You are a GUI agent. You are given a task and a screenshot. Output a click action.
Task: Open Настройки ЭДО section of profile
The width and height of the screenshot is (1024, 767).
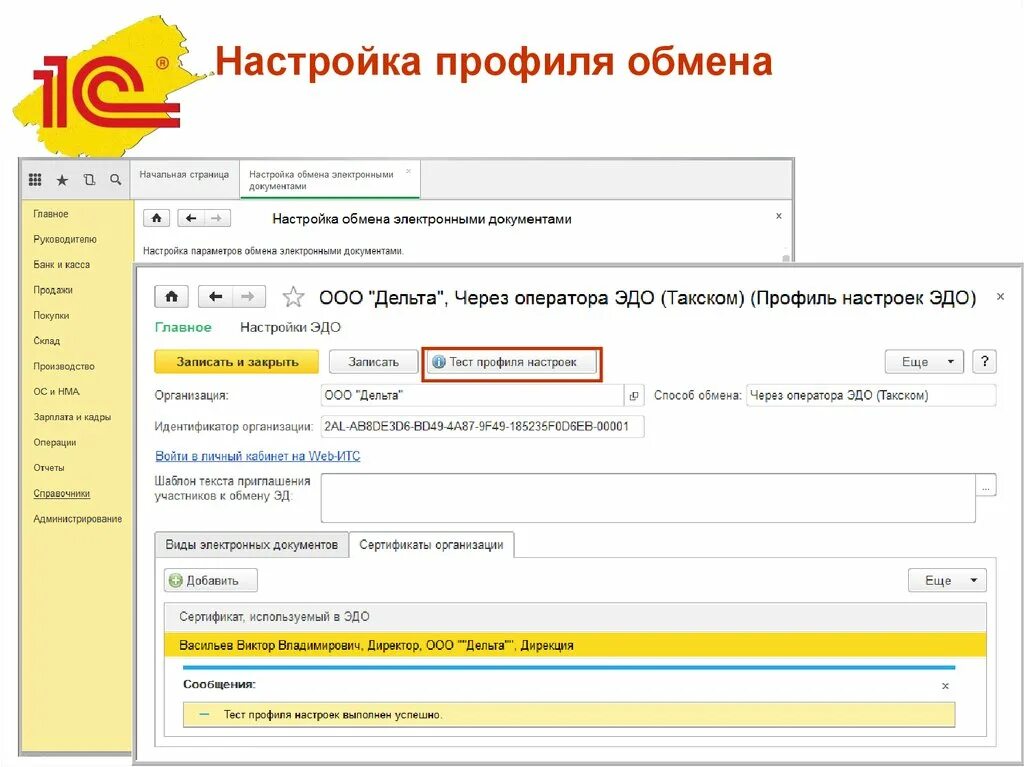coord(291,327)
